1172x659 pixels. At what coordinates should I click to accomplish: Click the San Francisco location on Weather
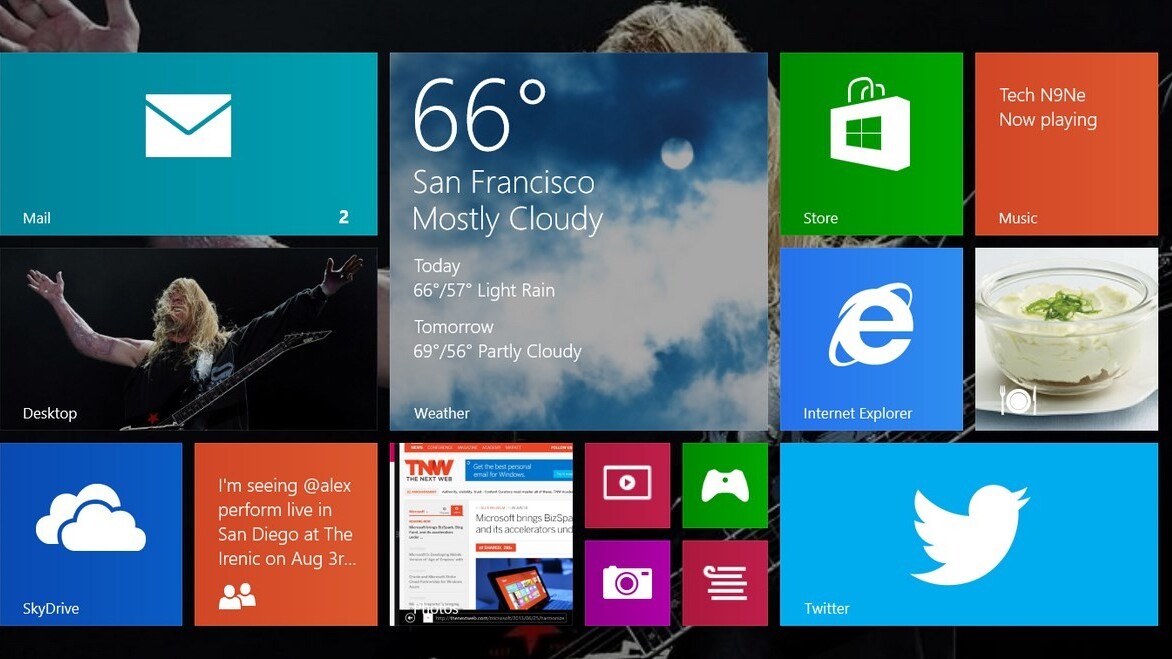503,182
